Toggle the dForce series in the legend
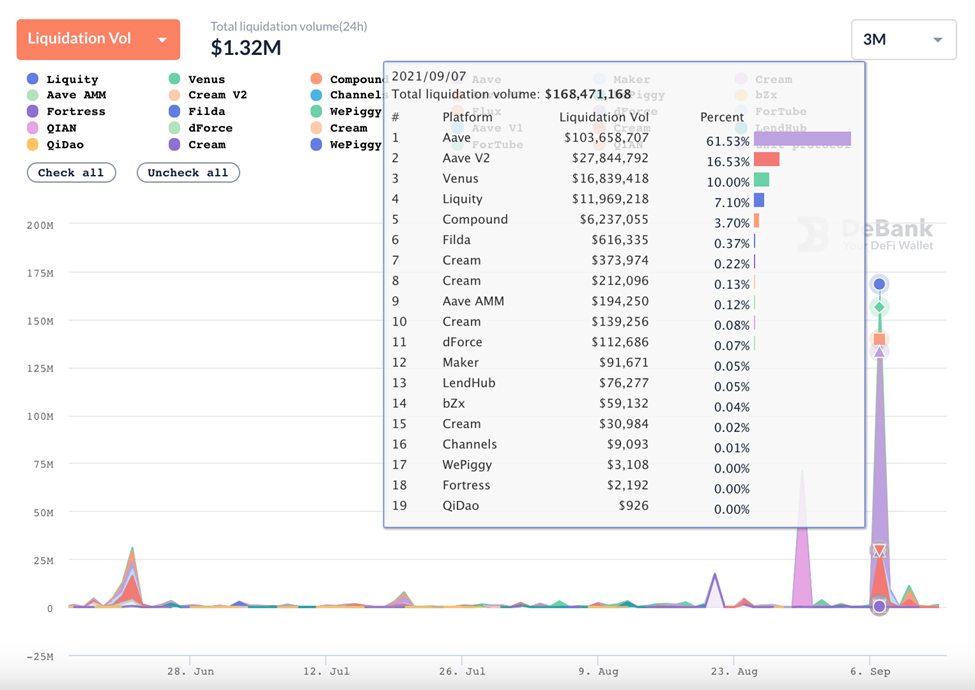Image resolution: width=975 pixels, height=690 pixels. click(210, 128)
